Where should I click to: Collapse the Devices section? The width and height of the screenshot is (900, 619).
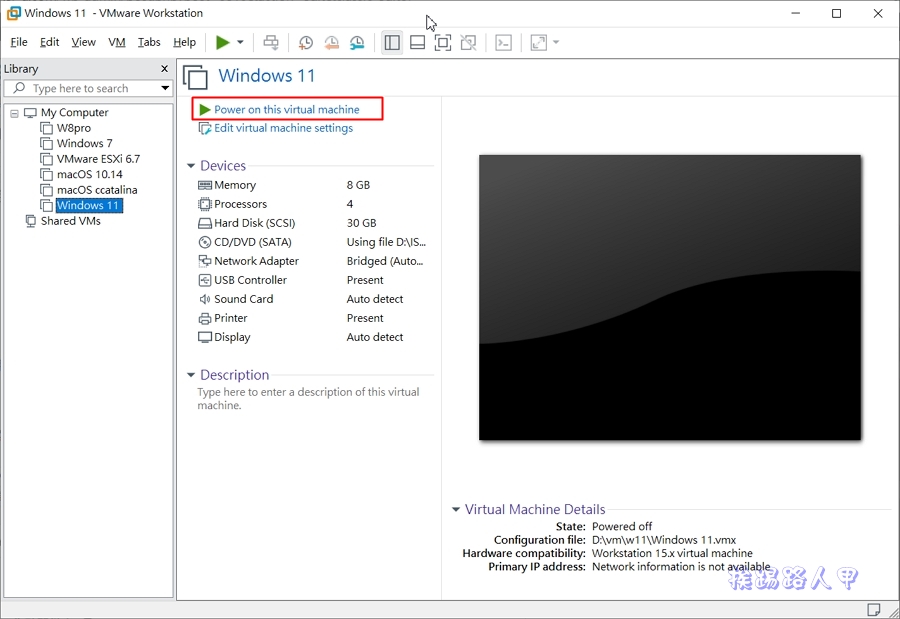click(191, 165)
